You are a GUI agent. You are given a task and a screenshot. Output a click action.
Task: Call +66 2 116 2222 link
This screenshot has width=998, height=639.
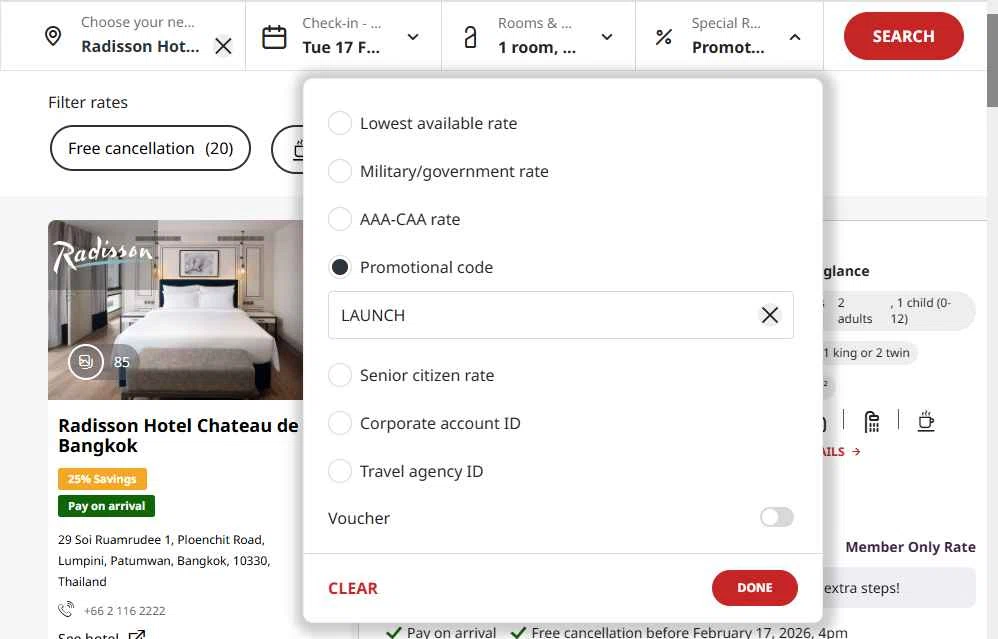(125, 611)
